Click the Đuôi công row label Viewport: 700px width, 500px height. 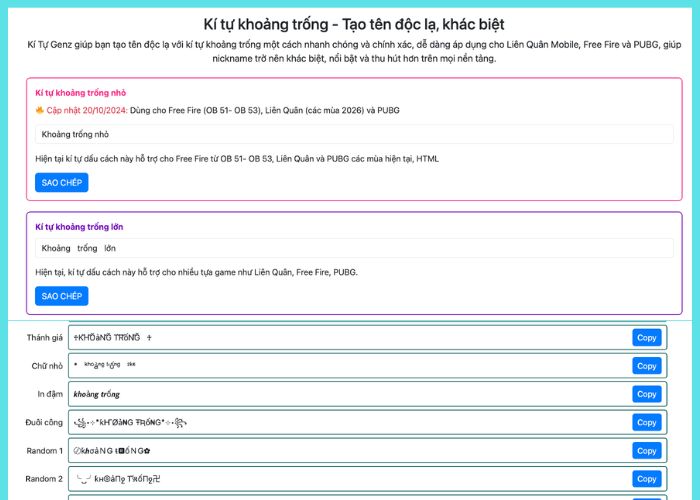coord(44,422)
